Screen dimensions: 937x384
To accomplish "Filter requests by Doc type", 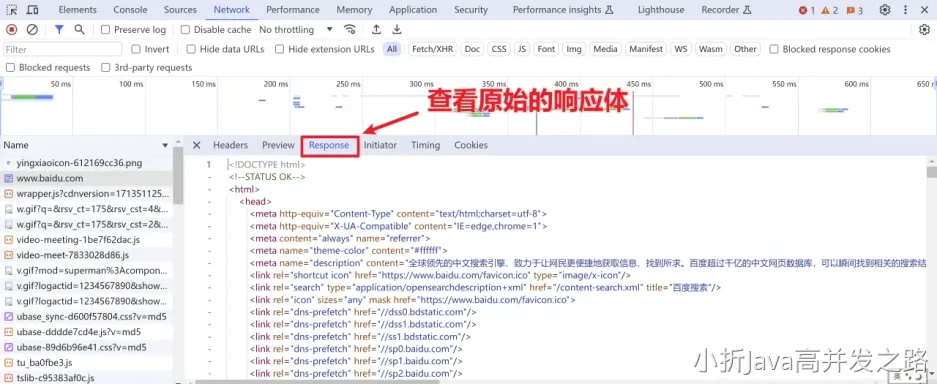I will click(x=472, y=49).
